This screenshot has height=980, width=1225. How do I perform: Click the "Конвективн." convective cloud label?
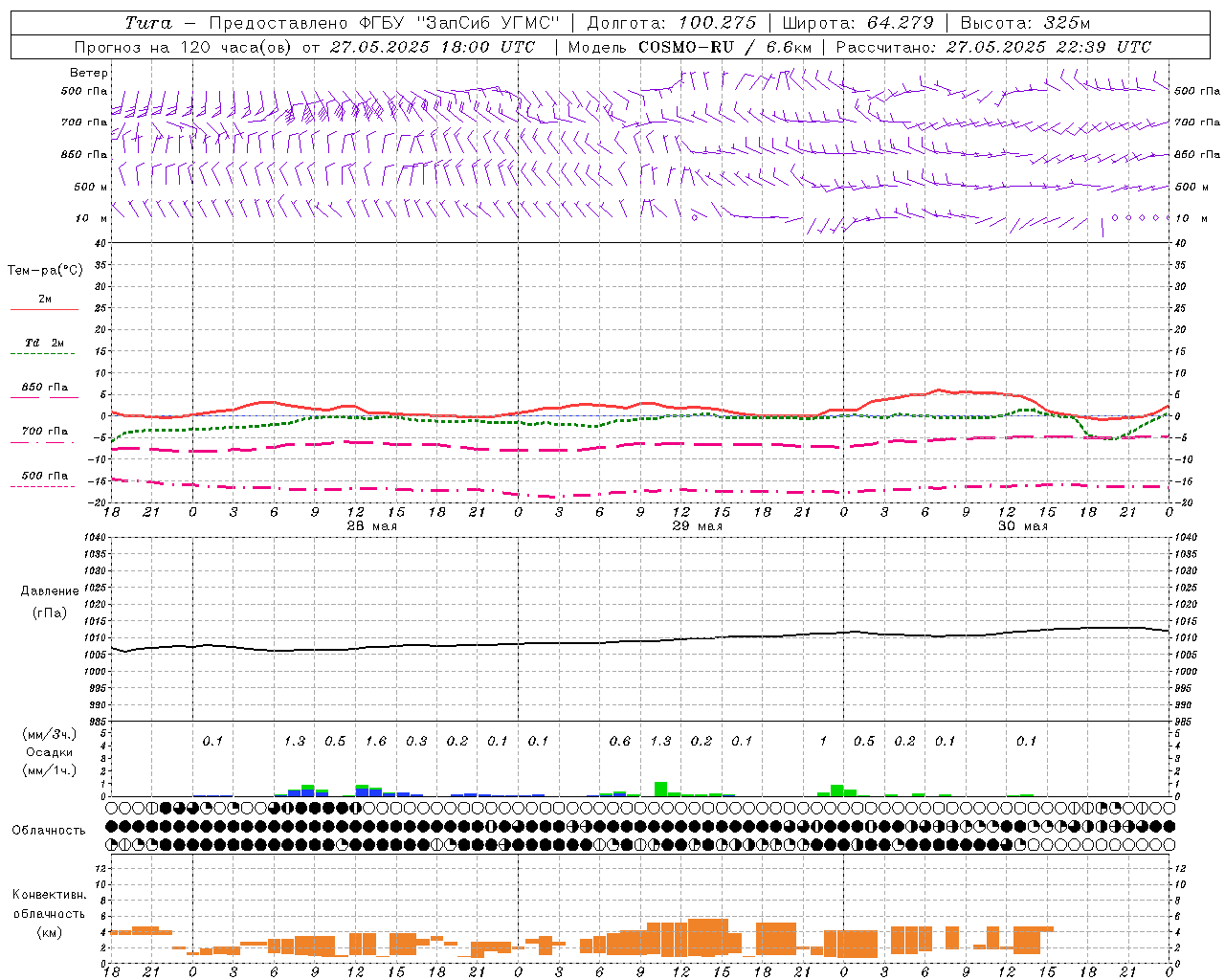(49, 895)
